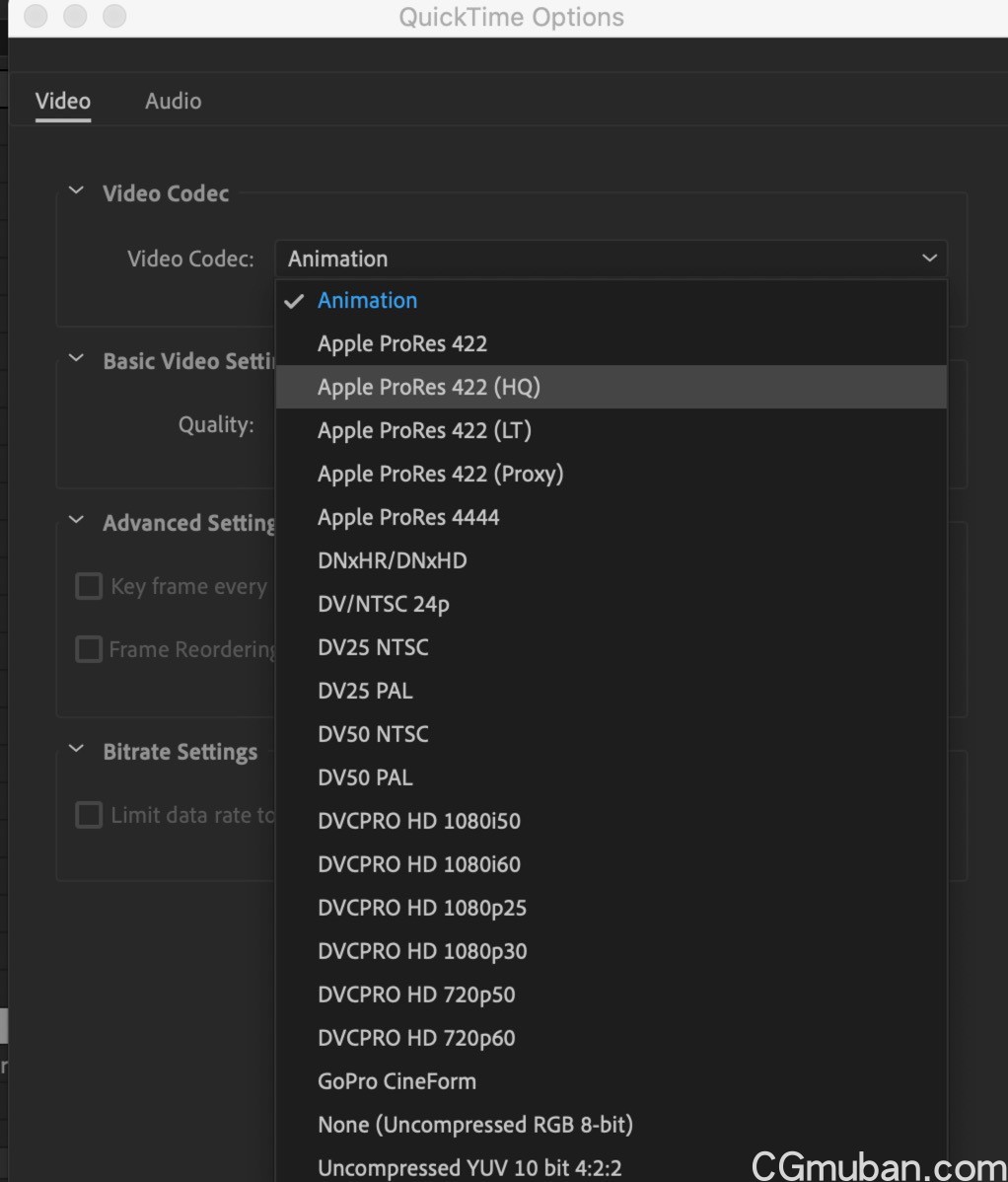Pick Uncompressed YUV 10 bit 4:2:2
1008x1182 pixels.
[469, 1168]
